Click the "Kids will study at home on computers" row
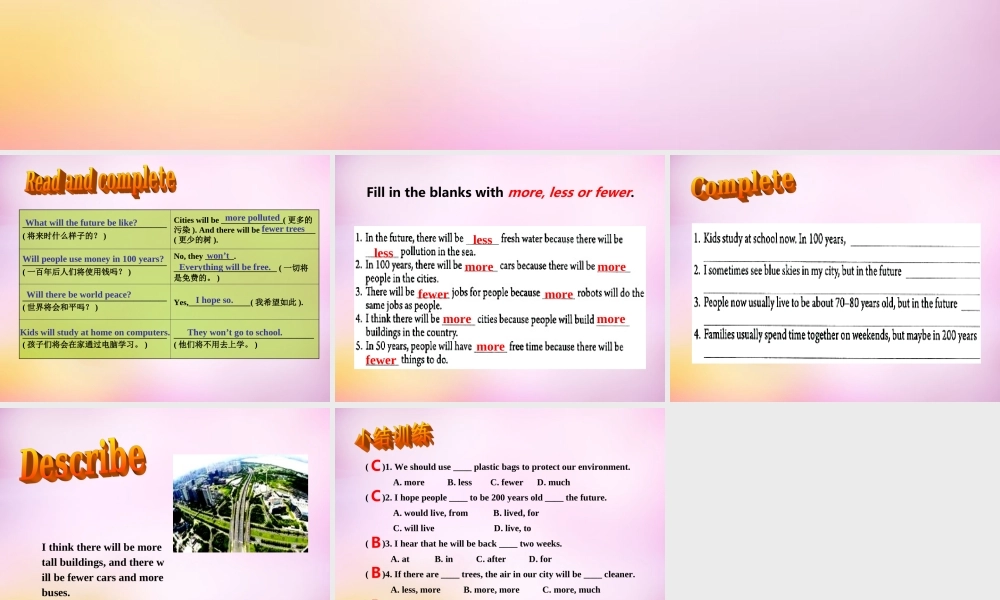 [x=94, y=332]
